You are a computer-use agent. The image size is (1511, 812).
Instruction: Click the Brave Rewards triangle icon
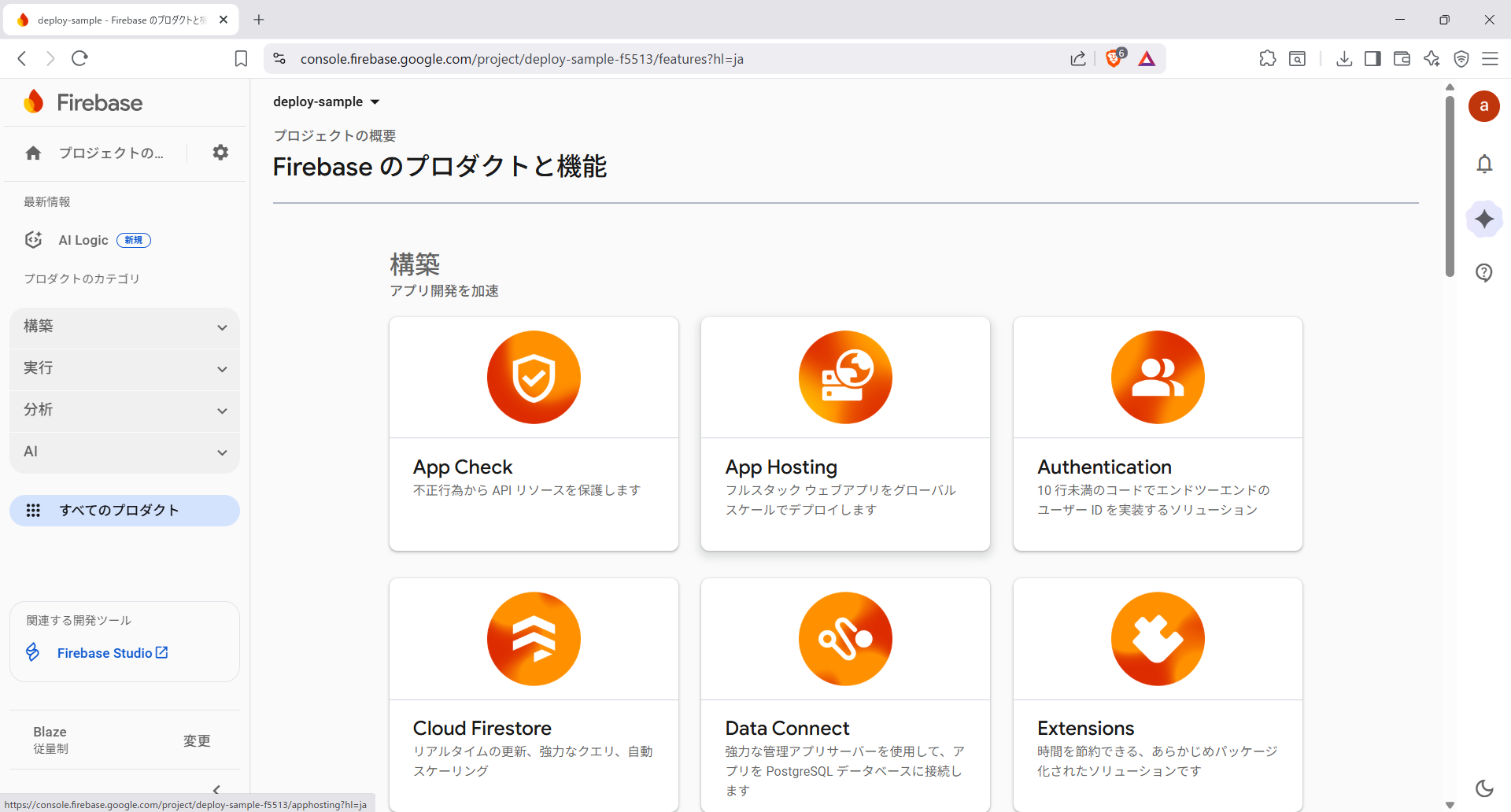tap(1147, 59)
